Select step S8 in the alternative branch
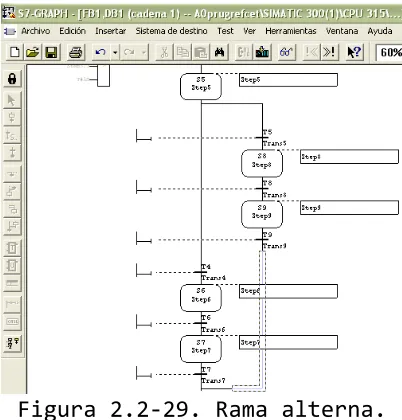This screenshot has height=420, width=402. [x=262, y=163]
